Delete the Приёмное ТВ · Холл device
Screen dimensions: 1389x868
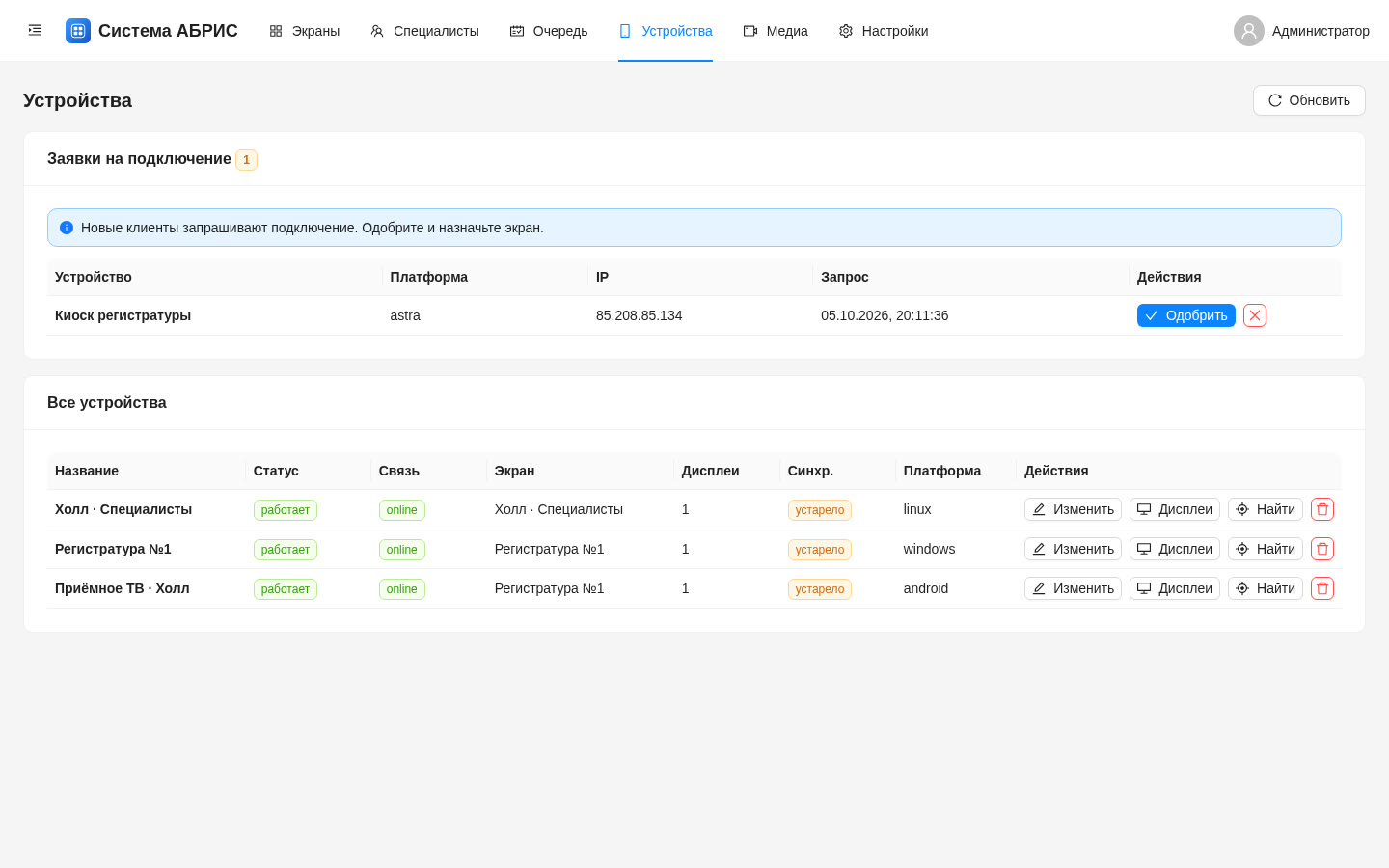pyautogui.click(x=1322, y=588)
